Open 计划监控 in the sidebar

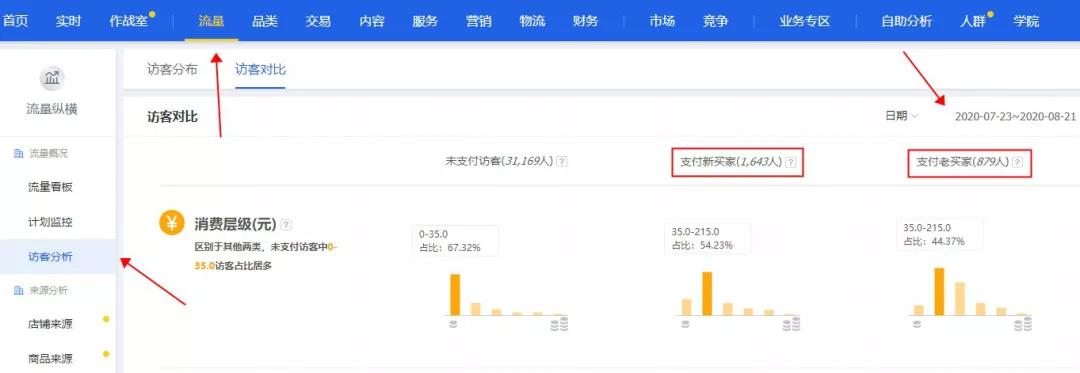(50, 222)
